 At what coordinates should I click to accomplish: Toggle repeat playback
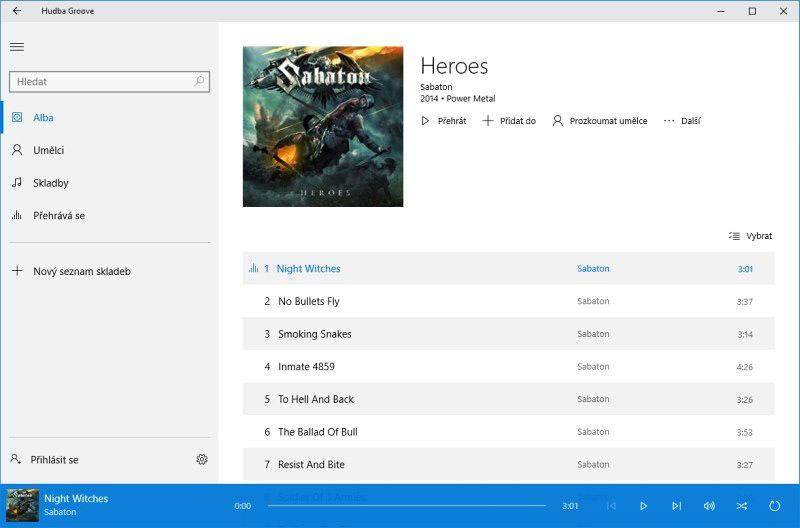[774, 506]
